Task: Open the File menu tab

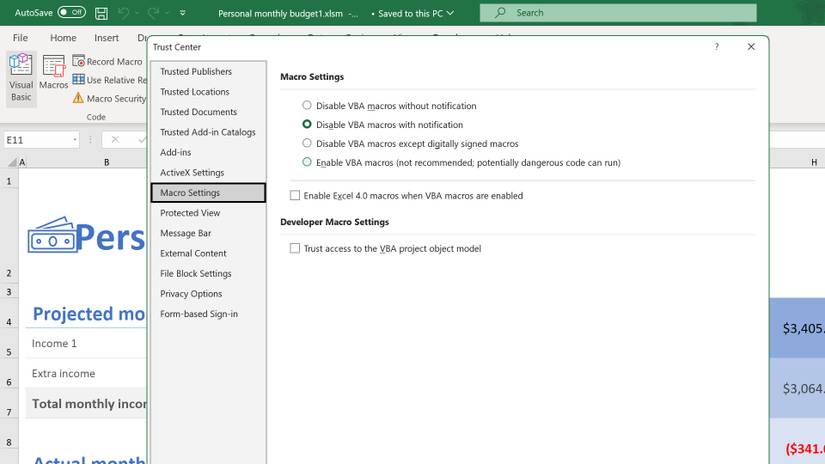Action: point(20,38)
